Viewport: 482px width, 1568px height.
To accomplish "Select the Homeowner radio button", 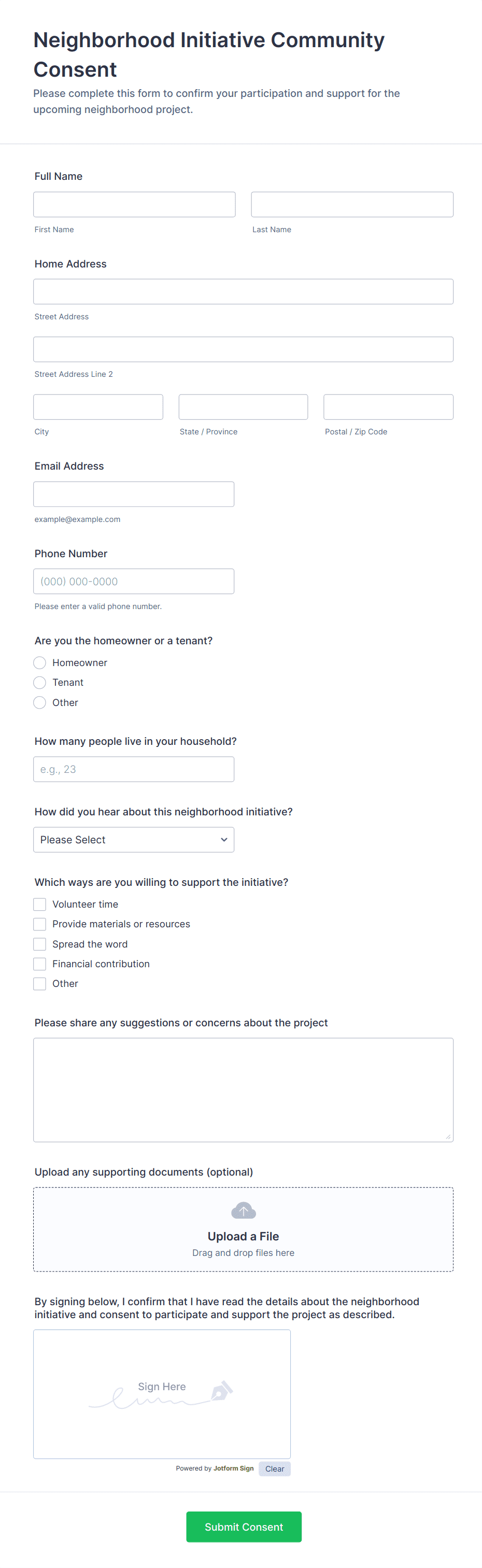I will pyautogui.click(x=39, y=662).
